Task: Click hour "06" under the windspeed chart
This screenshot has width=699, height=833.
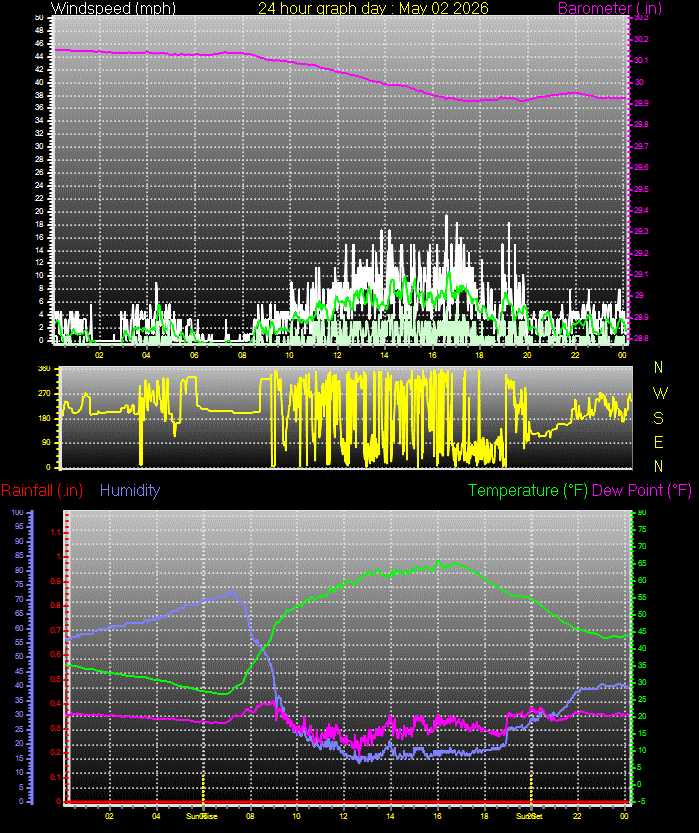Action: 194,355
